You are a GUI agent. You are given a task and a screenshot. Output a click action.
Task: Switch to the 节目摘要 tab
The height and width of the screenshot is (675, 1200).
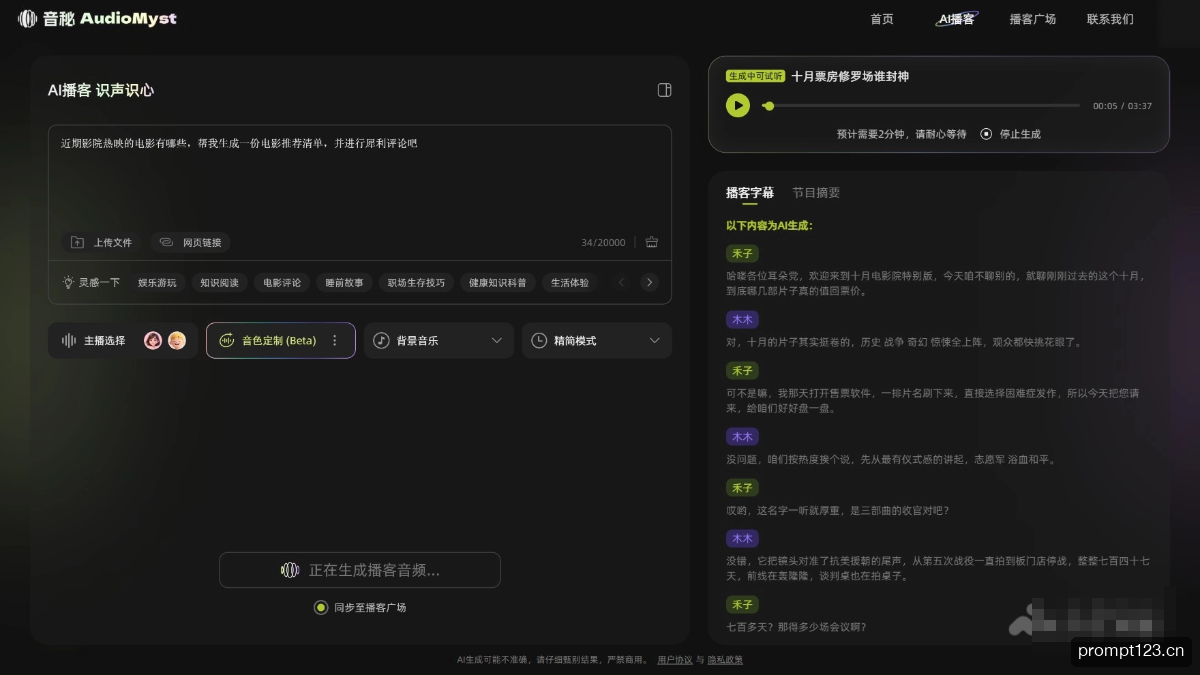pos(816,193)
